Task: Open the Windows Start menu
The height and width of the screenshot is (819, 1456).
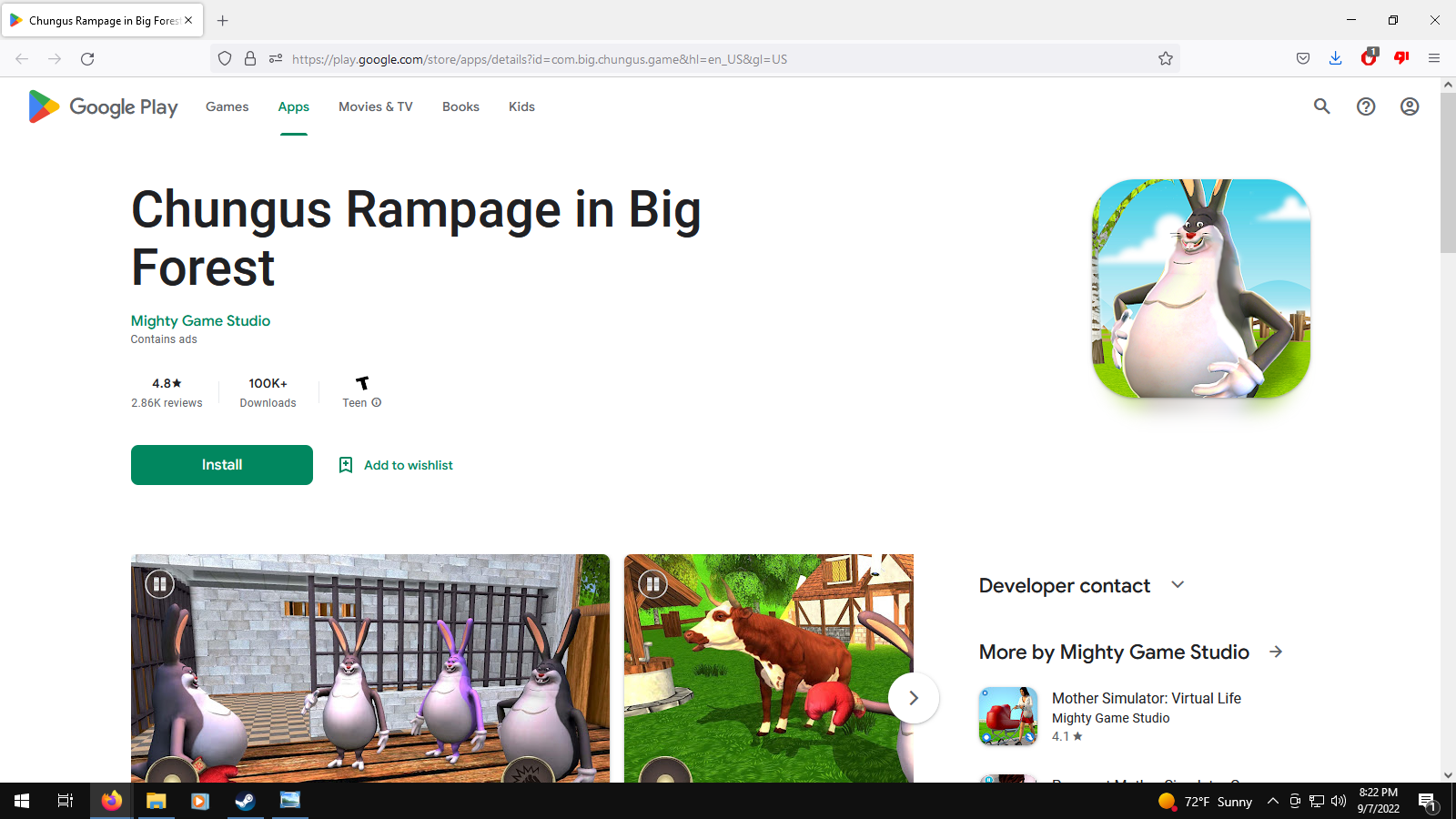Action: point(22,801)
